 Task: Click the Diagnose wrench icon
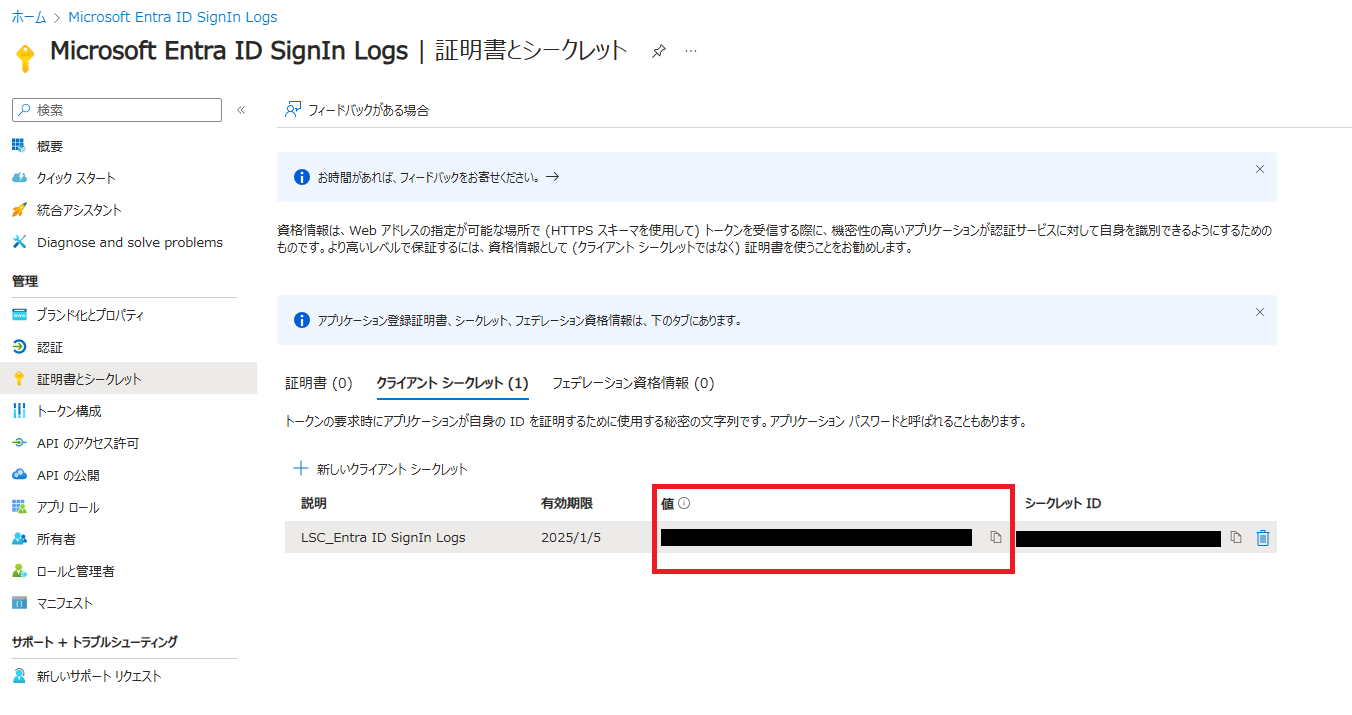(19, 242)
